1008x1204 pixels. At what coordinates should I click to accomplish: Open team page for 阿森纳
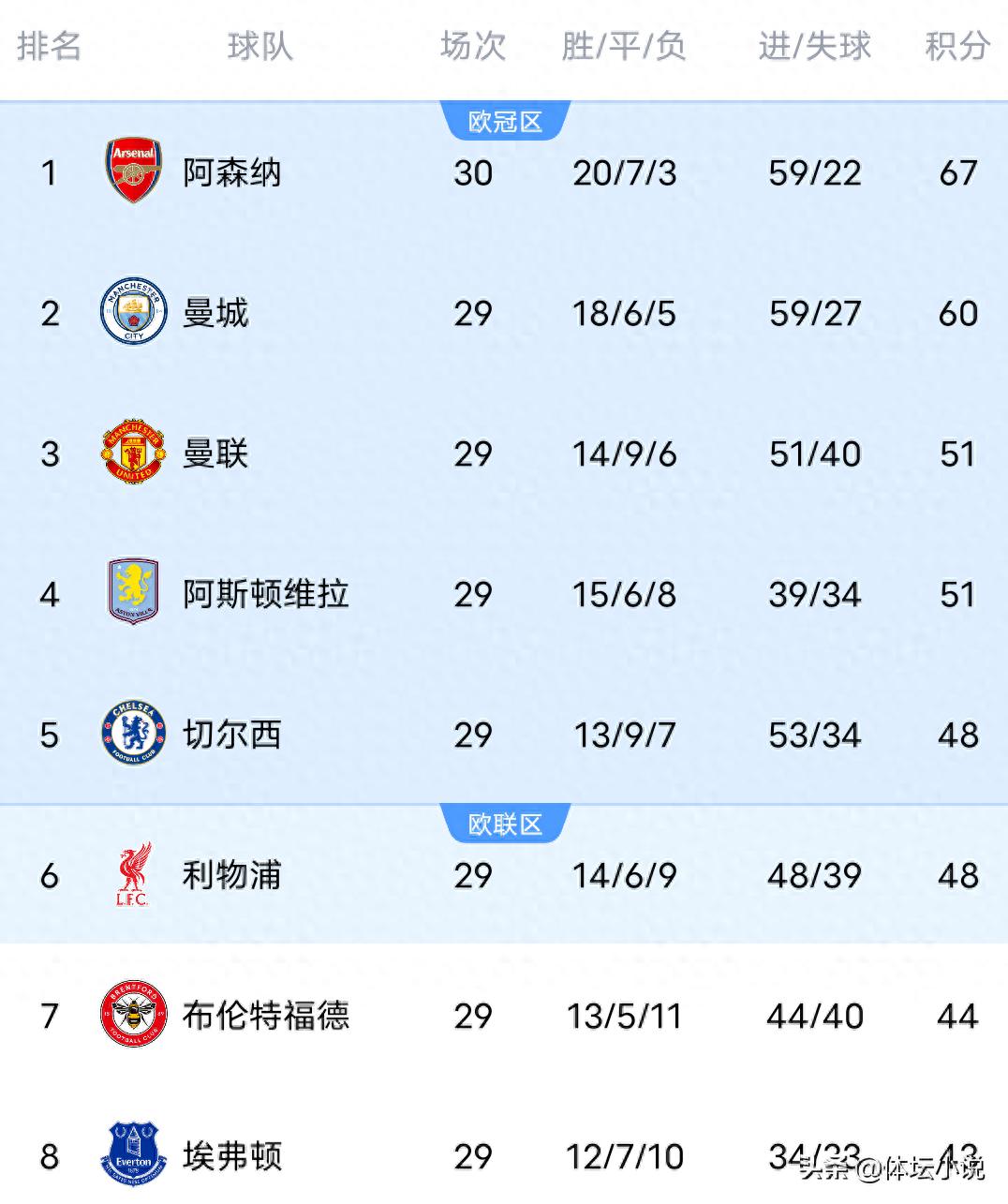pyautogui.click(x=232, y=171)
